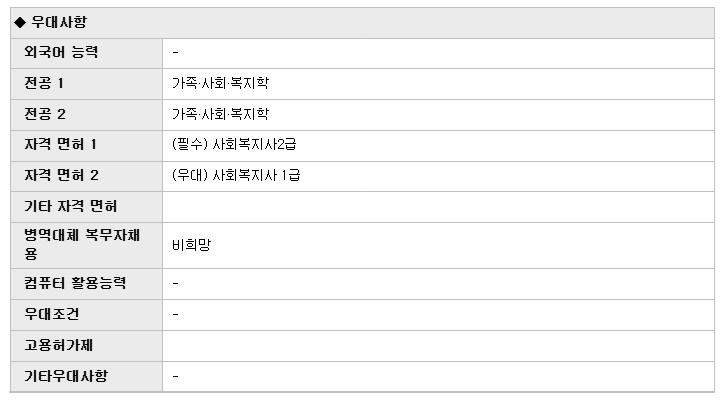Click the (필수) 사회복지사2급 text
The height and width of the screenshot is (403, 726).
pos(234,145)
